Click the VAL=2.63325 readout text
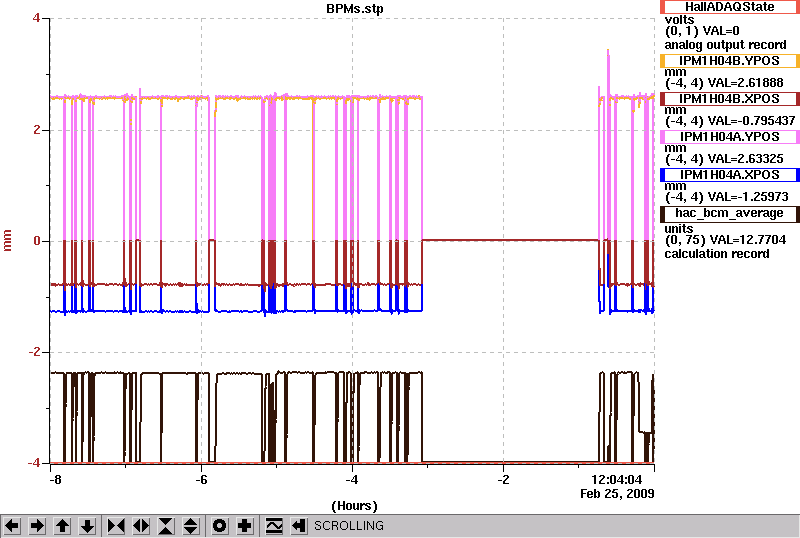This screenshot has width=800, height=538. (744, 159)
